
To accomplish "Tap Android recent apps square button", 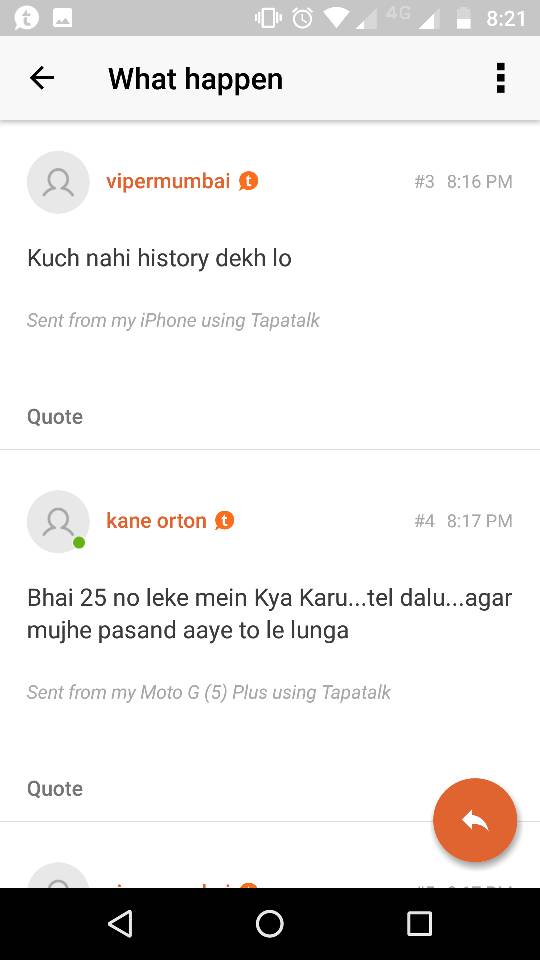I will point(419,923).
